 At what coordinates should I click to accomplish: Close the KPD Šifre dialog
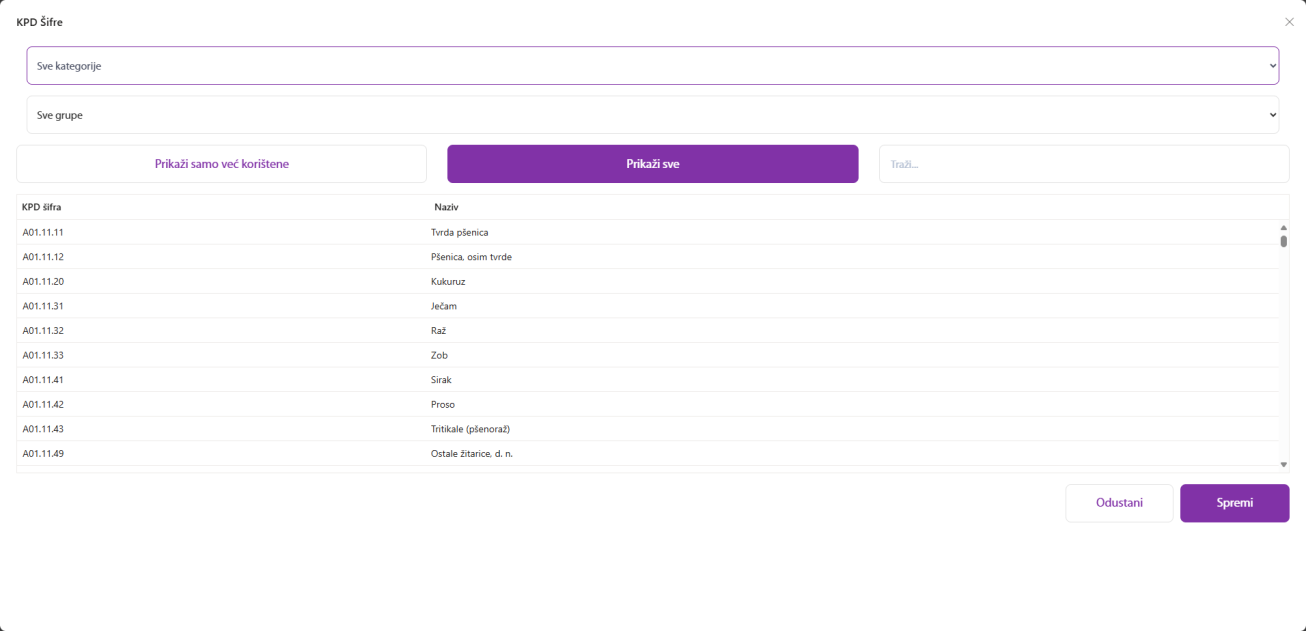[x=1289, y=22]
